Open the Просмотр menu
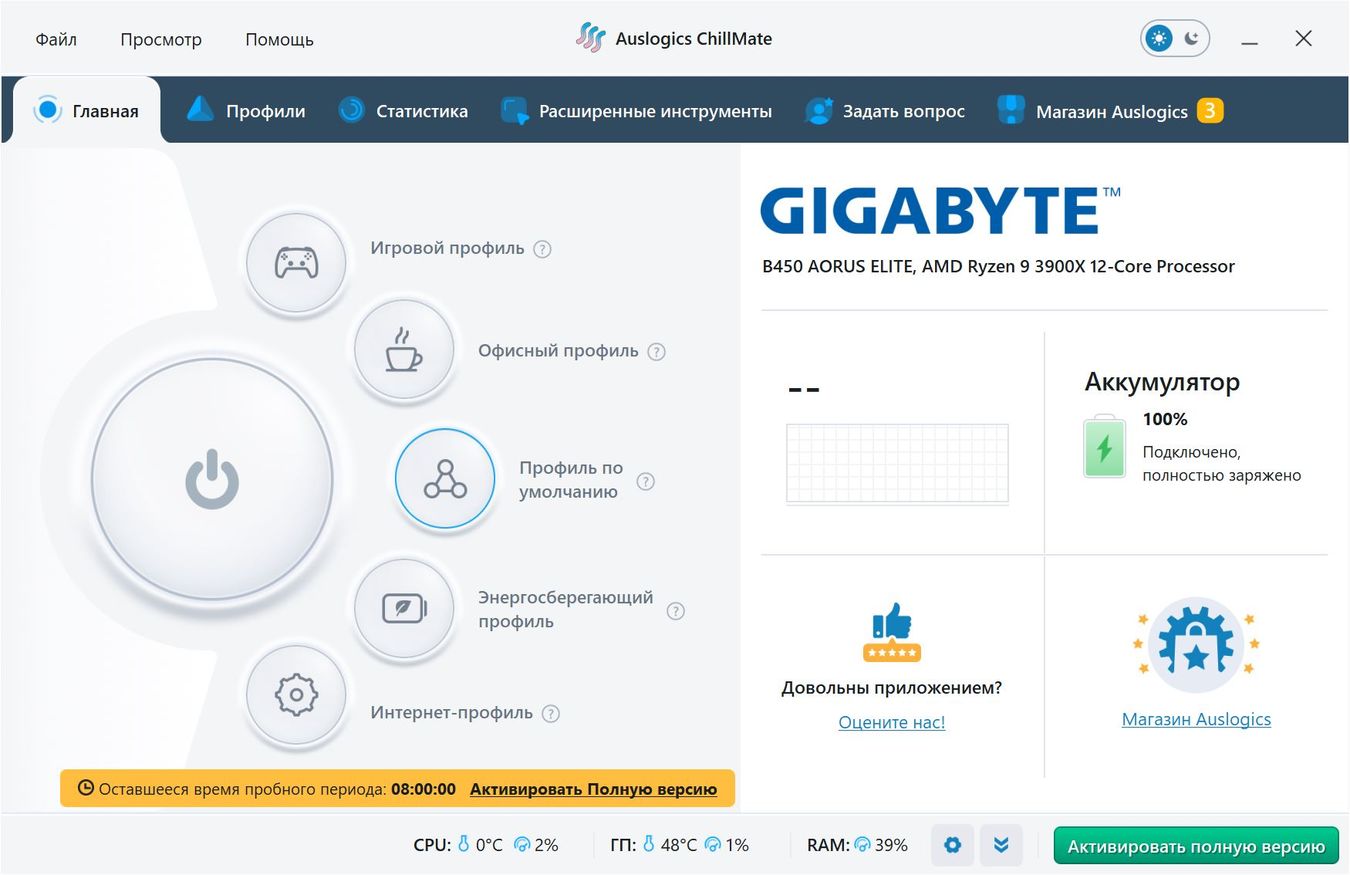Screen dimensions: 1350x875 pyautogui.click(x=161, y=40)
